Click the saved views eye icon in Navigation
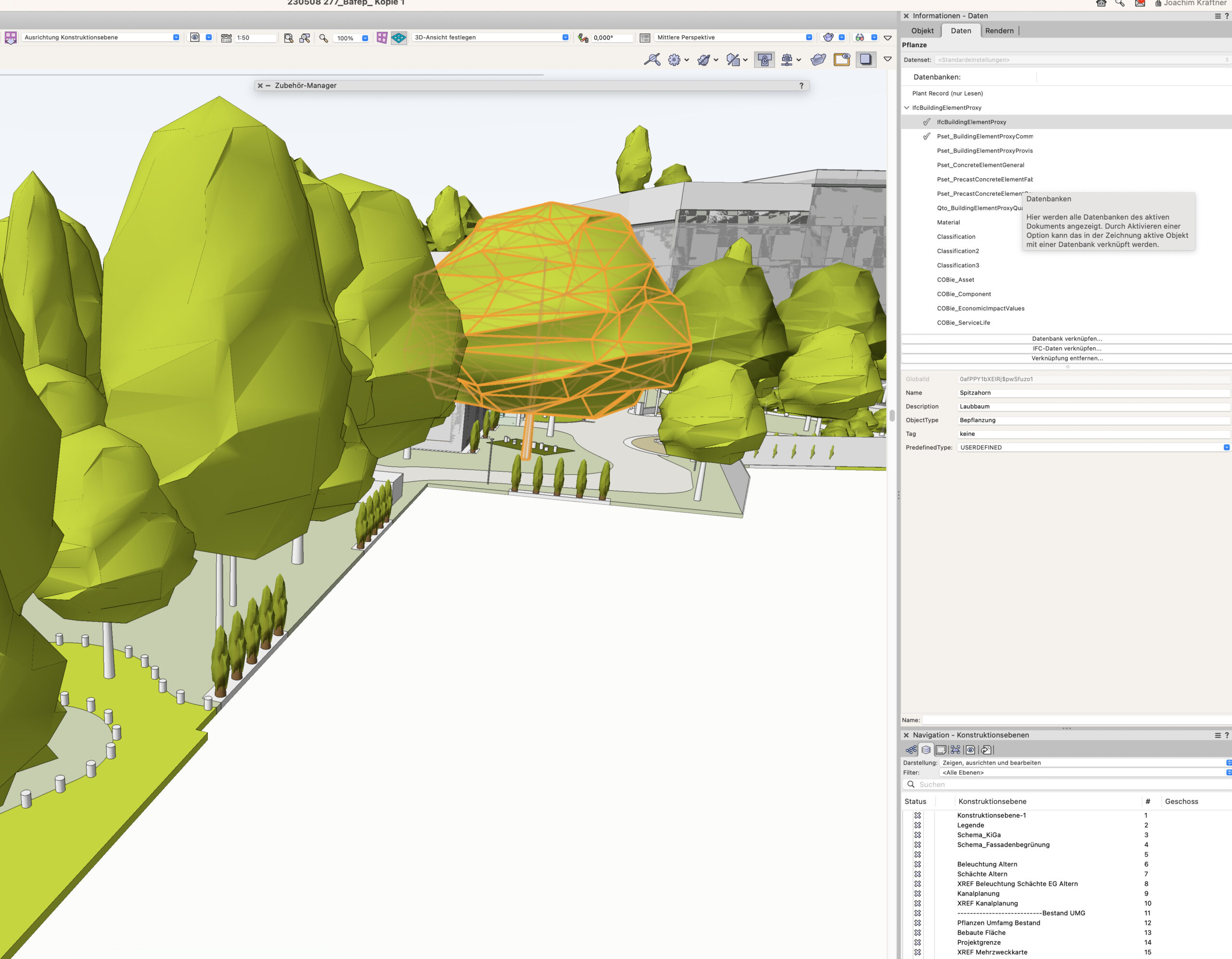Screen dimensions: 1232x959 coord(970,750)
